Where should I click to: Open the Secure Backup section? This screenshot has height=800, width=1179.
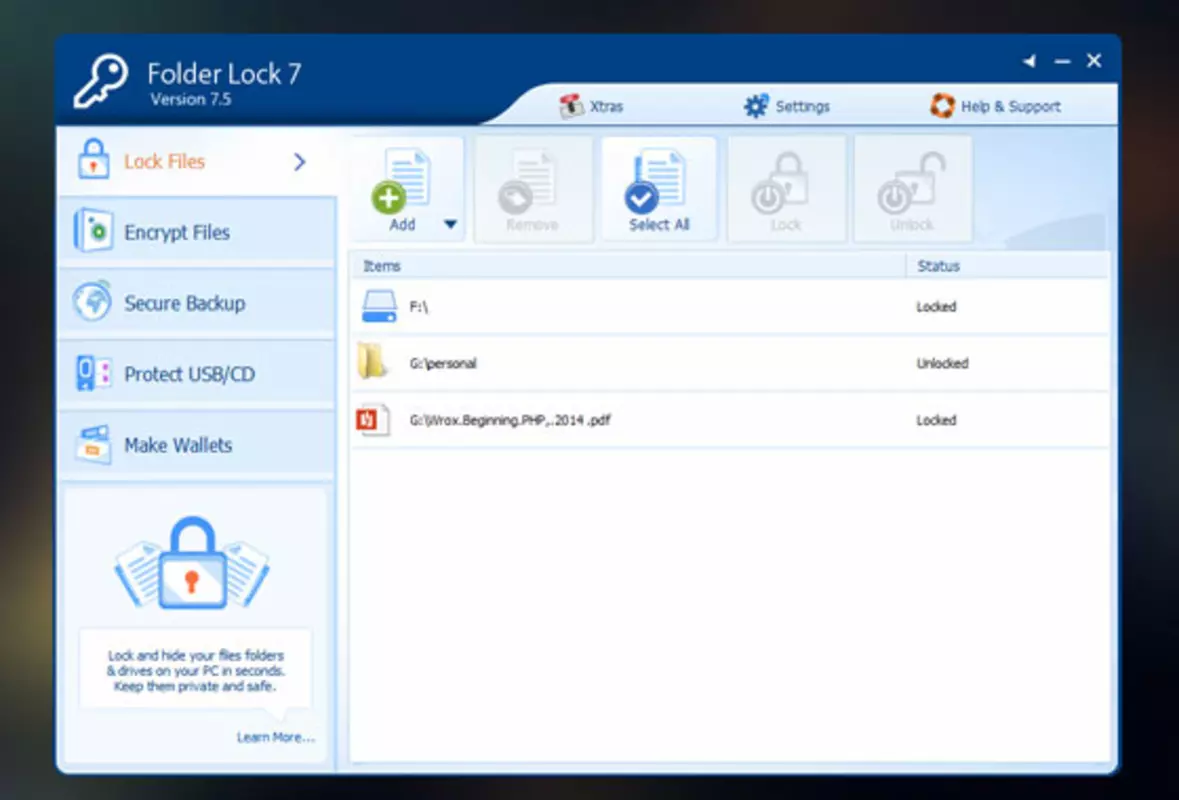196,303
